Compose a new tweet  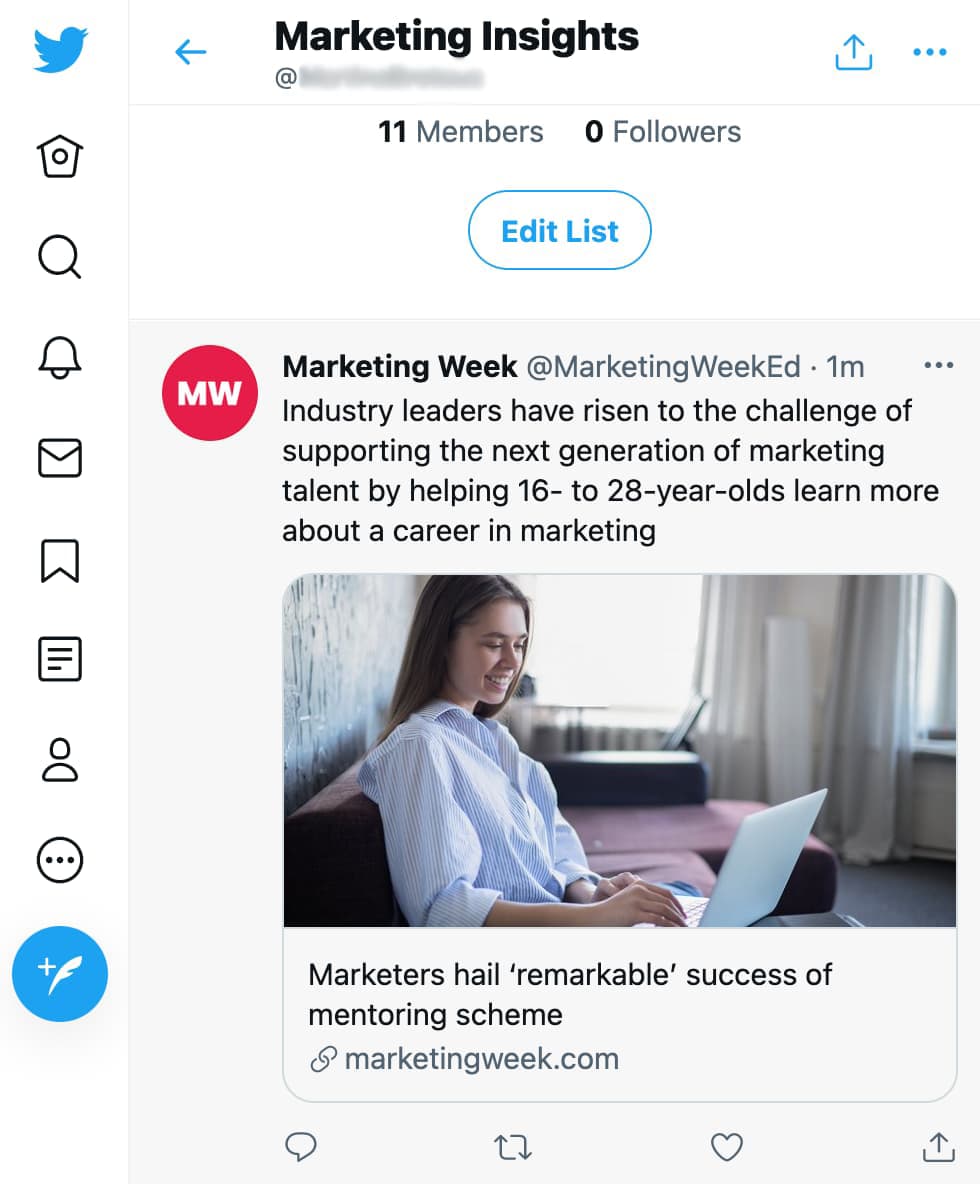coord(60,973)
